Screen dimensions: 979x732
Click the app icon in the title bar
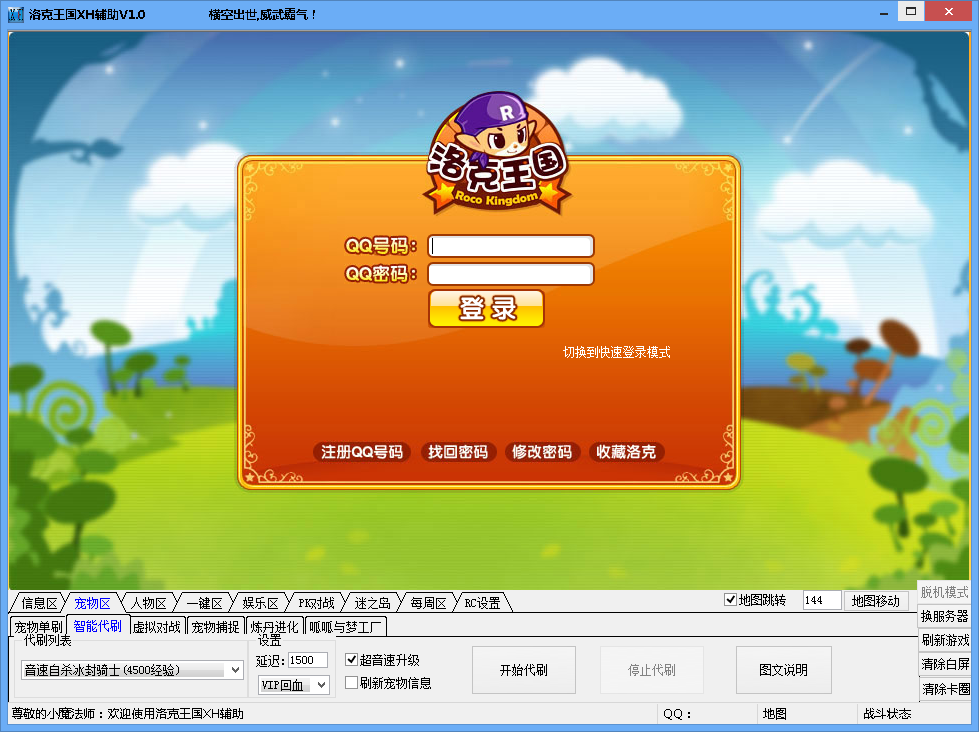click(x=15, y=14)
